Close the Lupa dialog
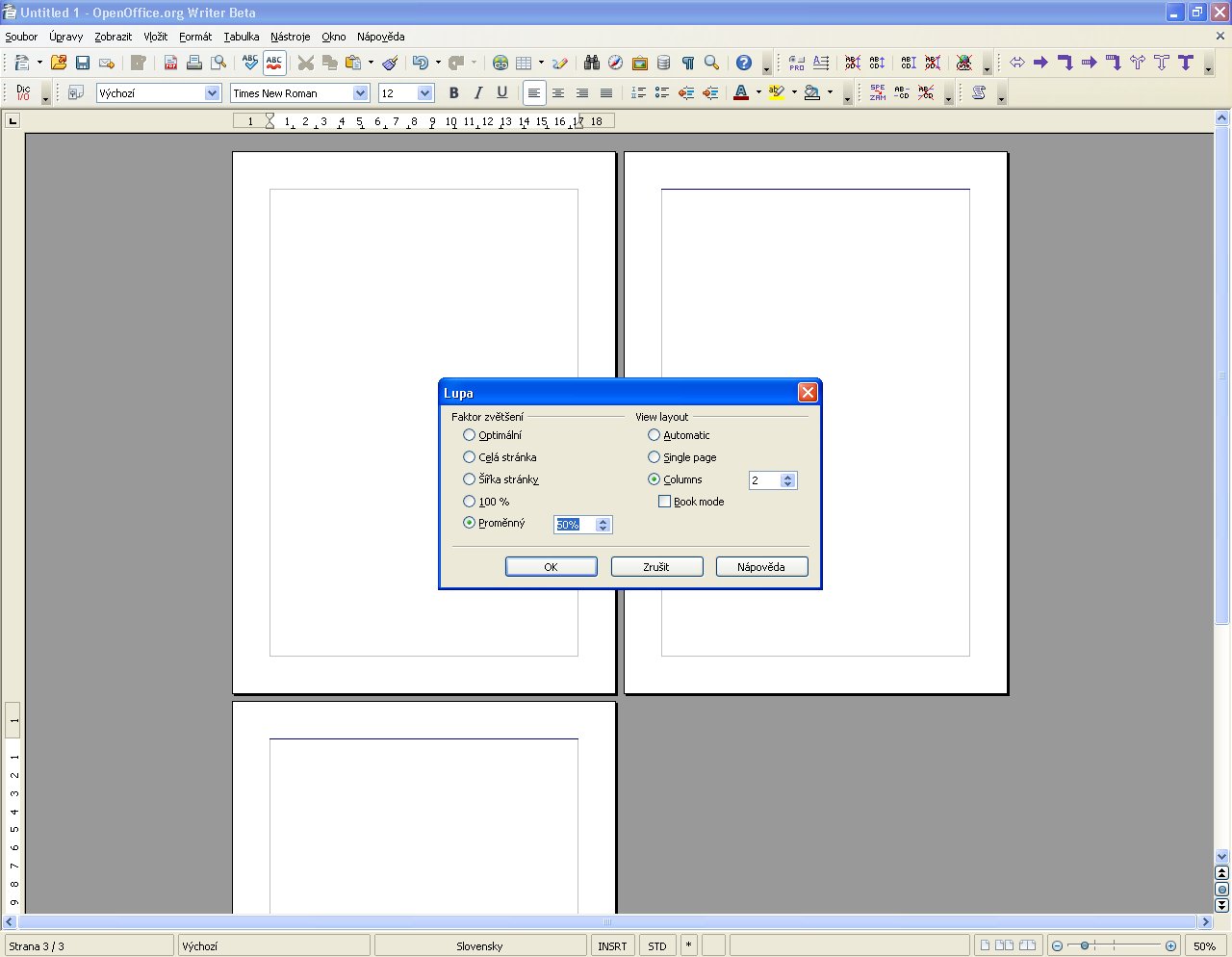Image resolution: width=1232 pixels, height=957 pixels. coord(808,392)
